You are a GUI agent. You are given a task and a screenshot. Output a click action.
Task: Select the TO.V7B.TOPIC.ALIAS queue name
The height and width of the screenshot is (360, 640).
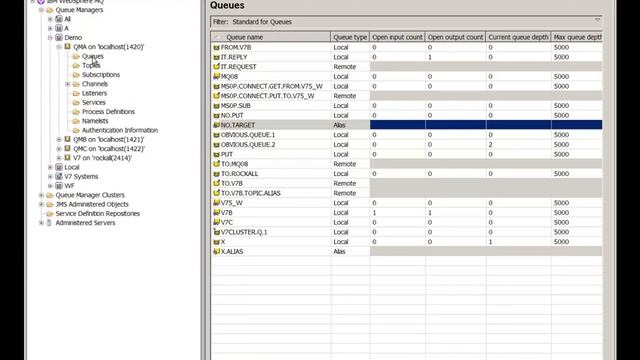(251, 193)
